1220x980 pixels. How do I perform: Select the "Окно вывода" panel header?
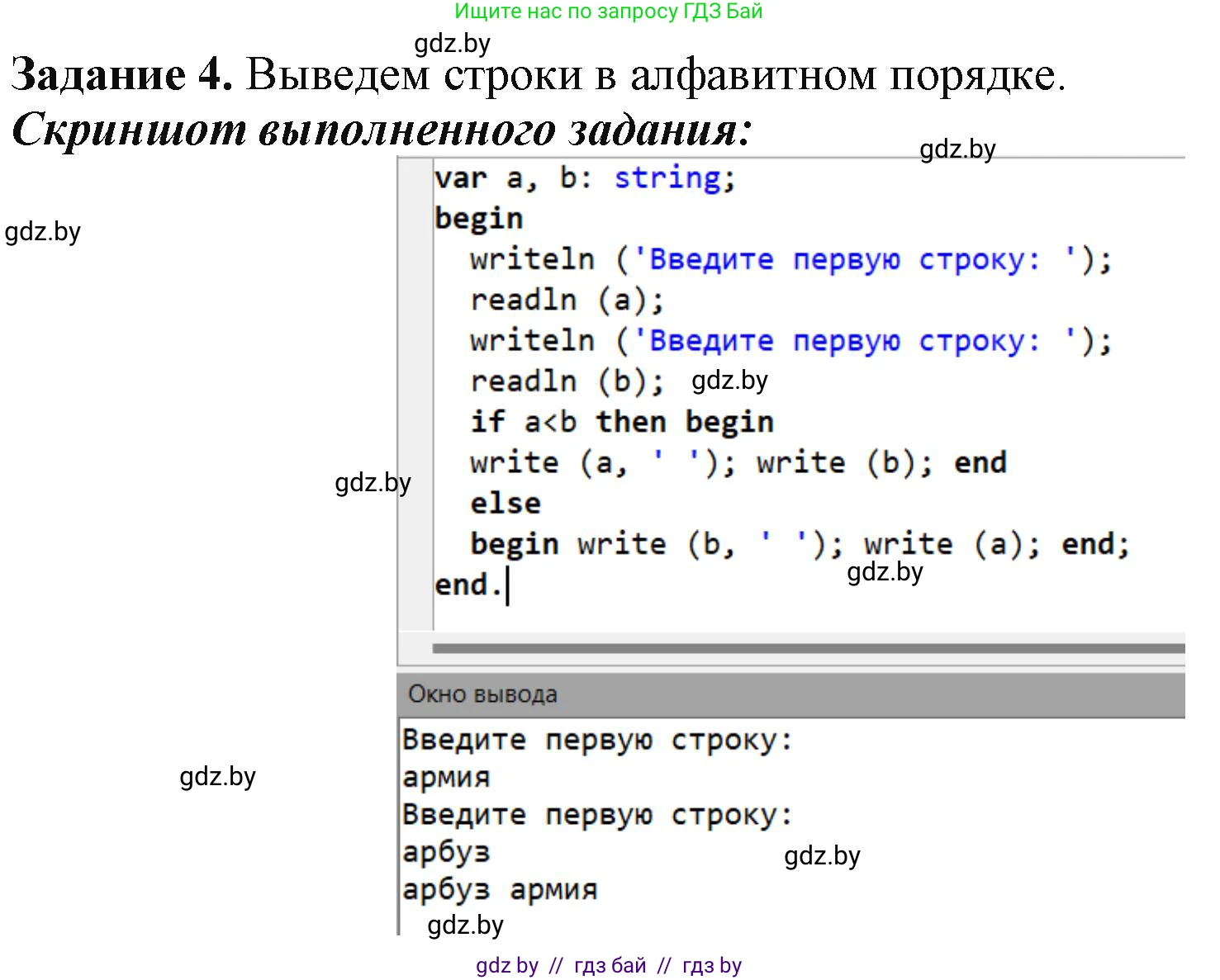[x=482, y=694]
